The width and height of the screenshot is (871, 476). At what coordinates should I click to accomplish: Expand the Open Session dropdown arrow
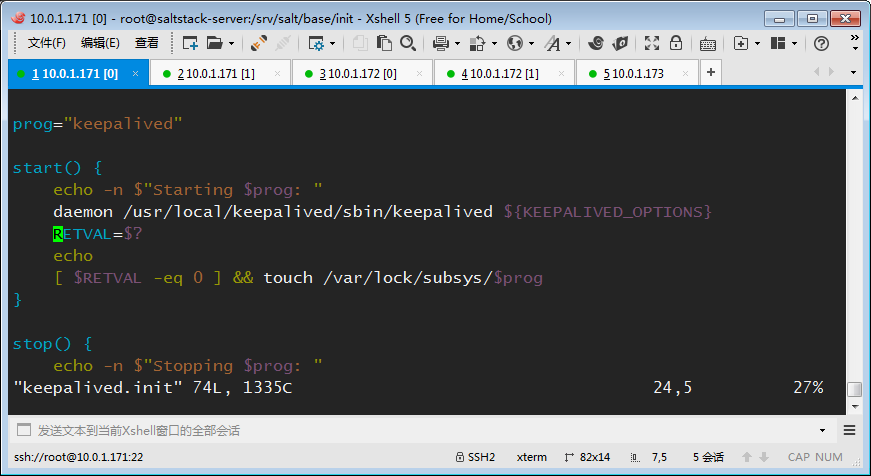point(231,43)
